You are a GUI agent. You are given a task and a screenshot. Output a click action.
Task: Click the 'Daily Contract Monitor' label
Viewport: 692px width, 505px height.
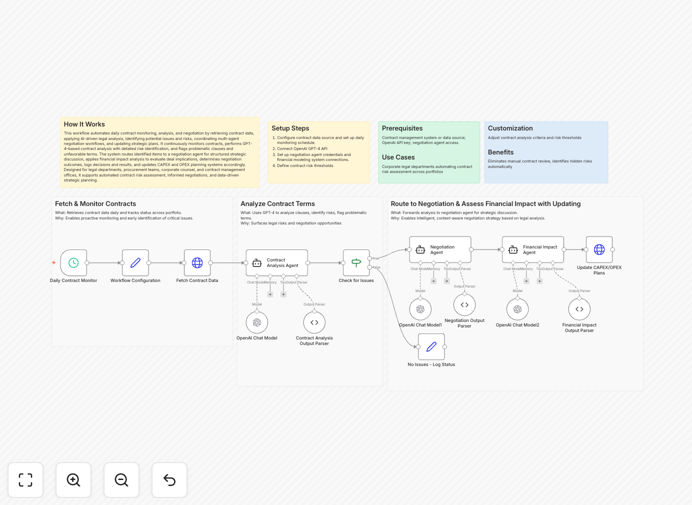[x=73, y=280]
